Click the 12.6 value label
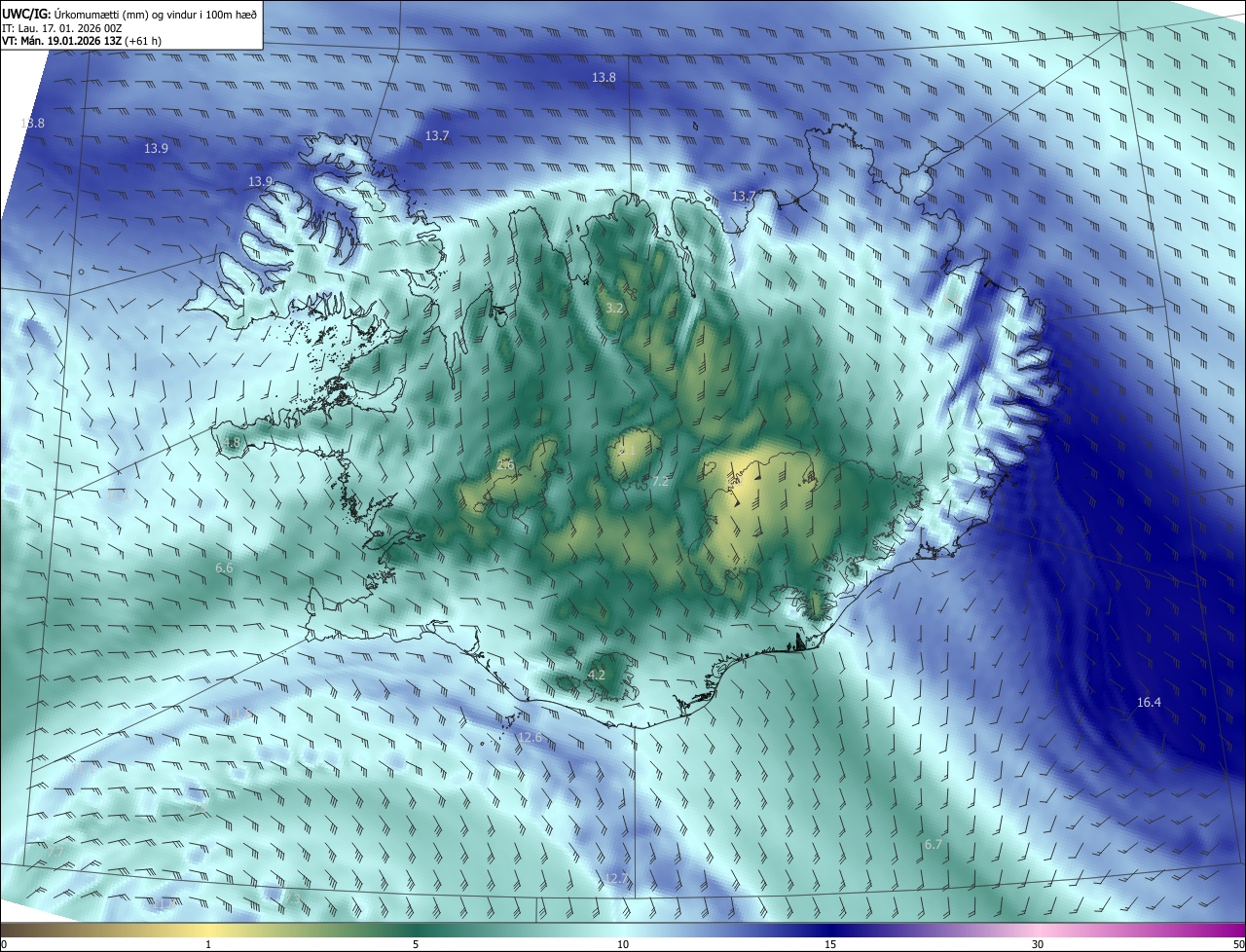1246x952 pixels. click(x=530, y=737)
